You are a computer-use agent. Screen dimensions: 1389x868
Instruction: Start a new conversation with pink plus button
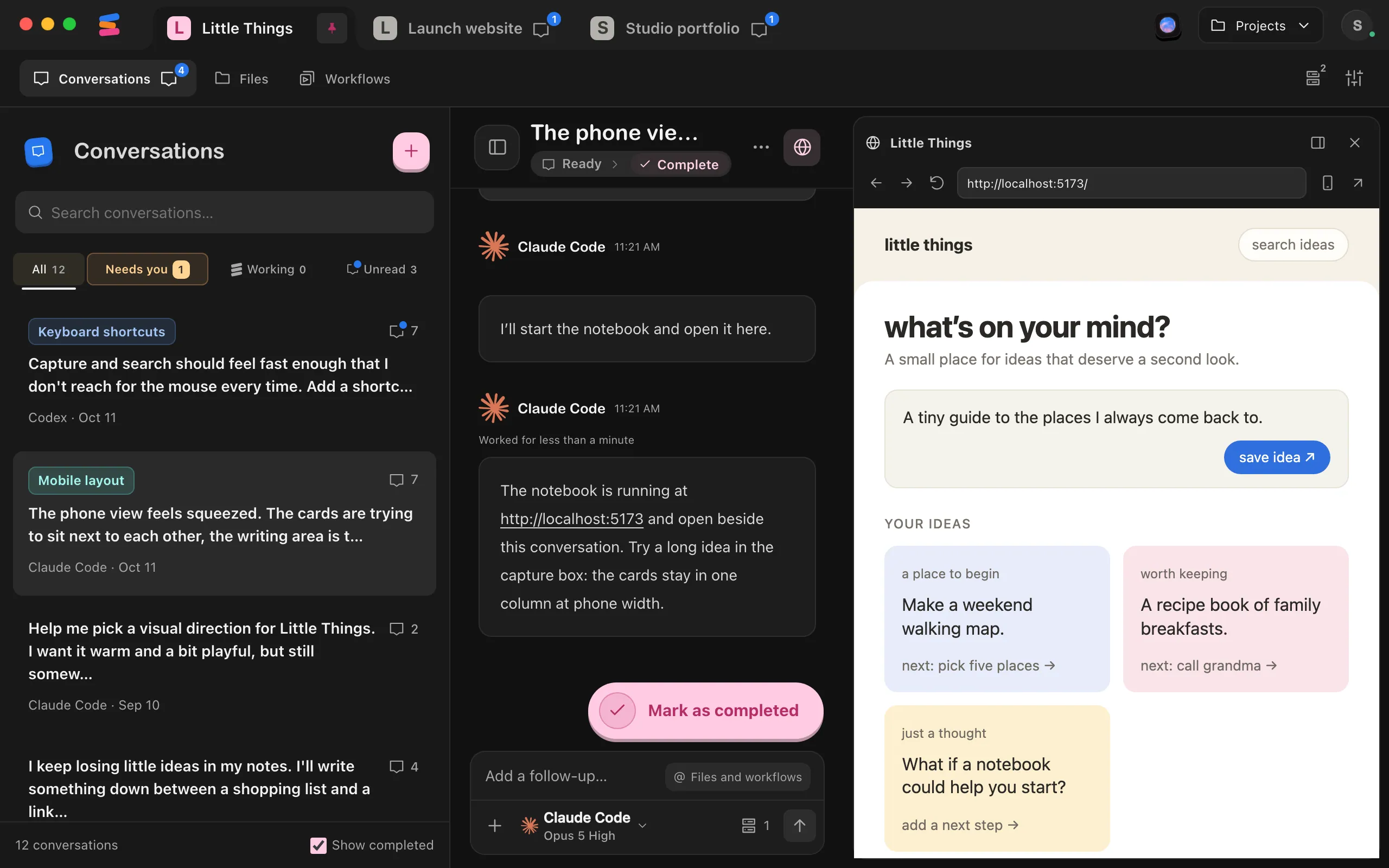(x=411, y=151)
